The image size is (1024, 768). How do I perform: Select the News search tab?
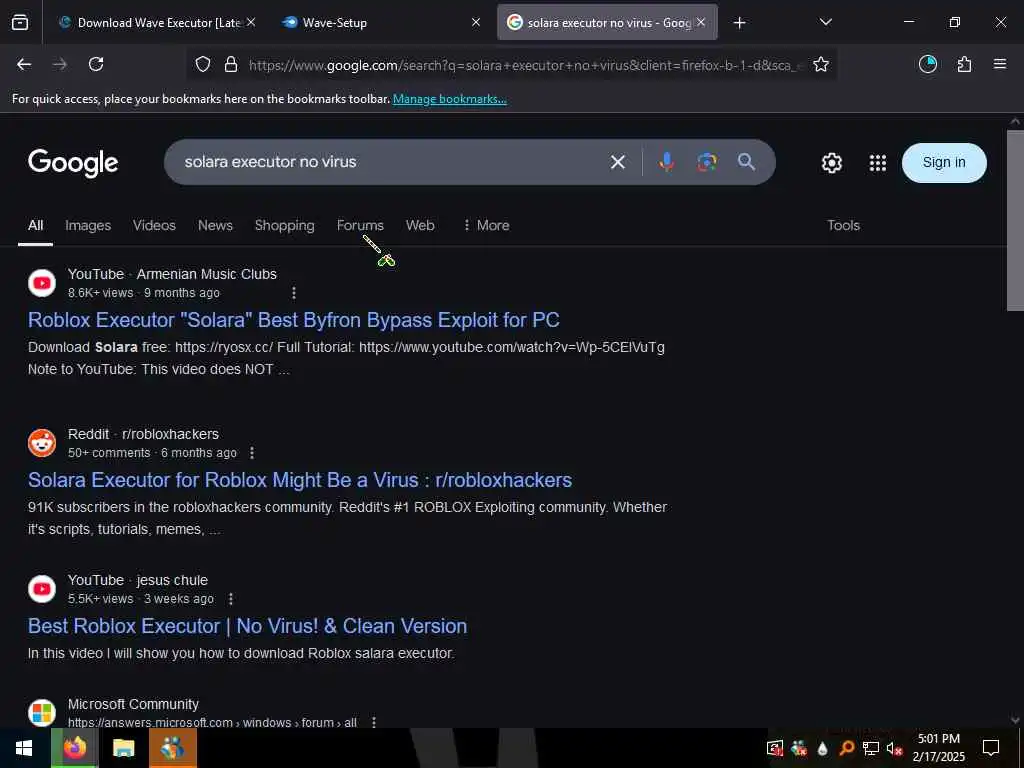coord(216,225)
